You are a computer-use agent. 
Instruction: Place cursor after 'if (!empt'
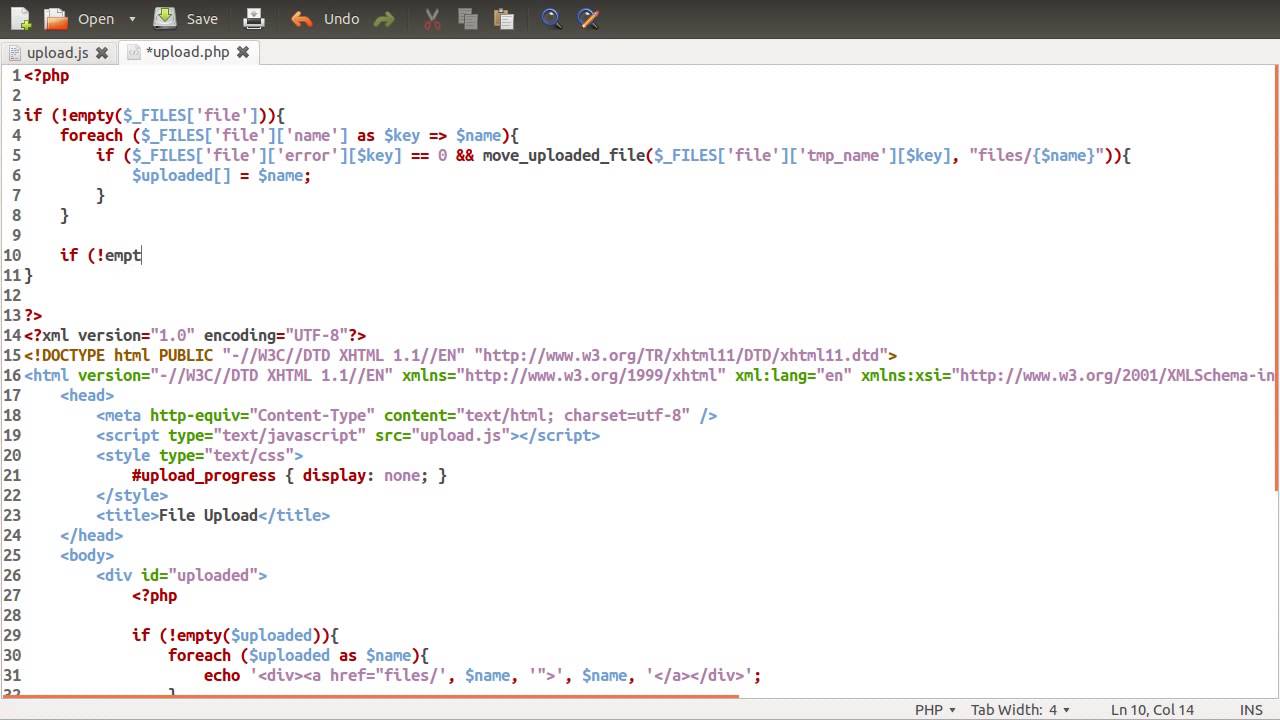142,255
